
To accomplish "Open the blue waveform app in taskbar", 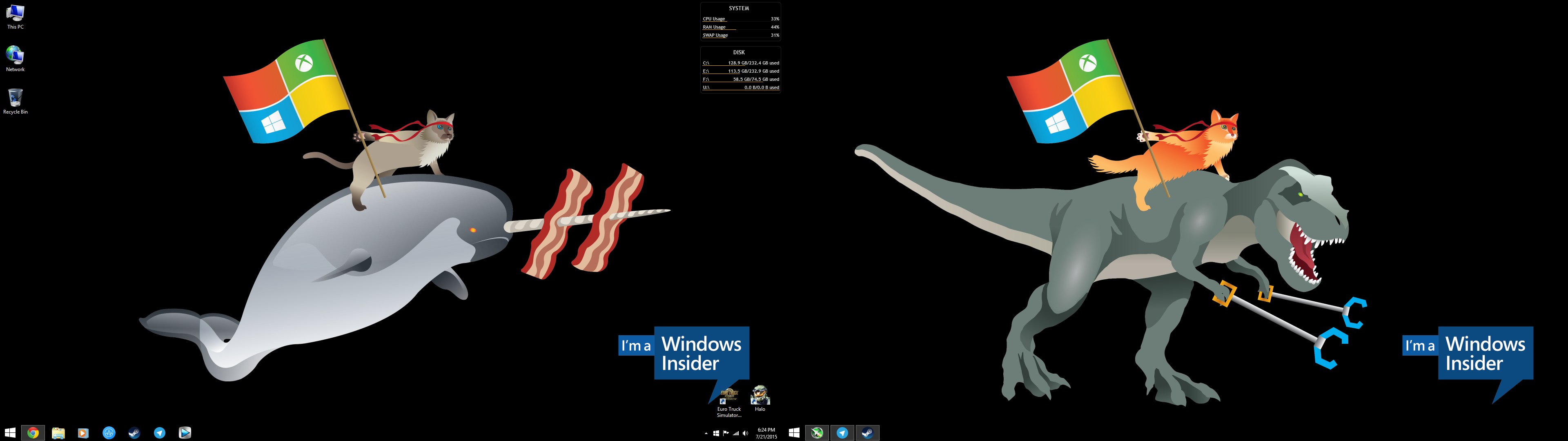I will coord(109,432).
